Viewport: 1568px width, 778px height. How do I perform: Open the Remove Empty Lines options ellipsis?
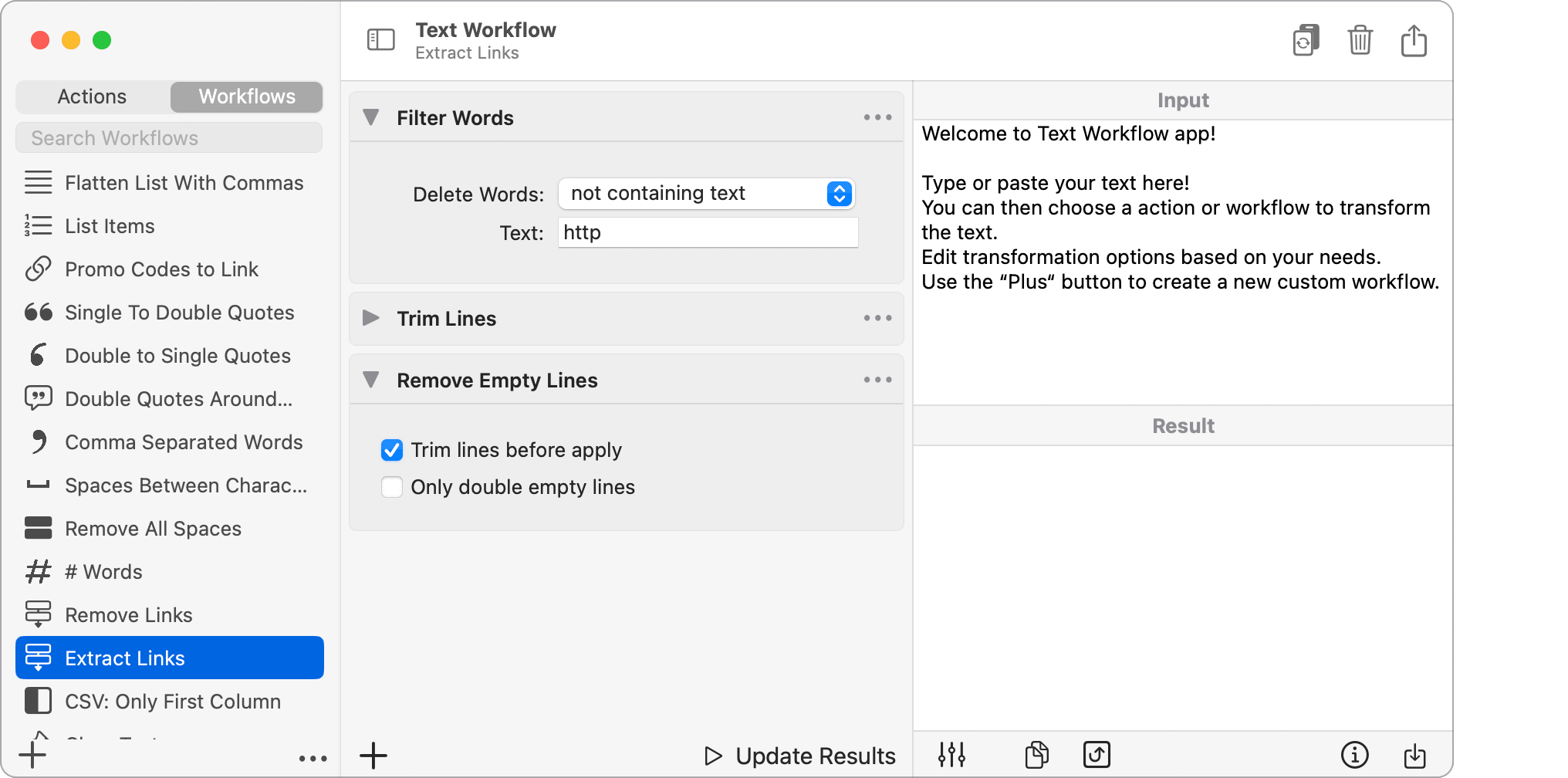(x=877, y=380)
